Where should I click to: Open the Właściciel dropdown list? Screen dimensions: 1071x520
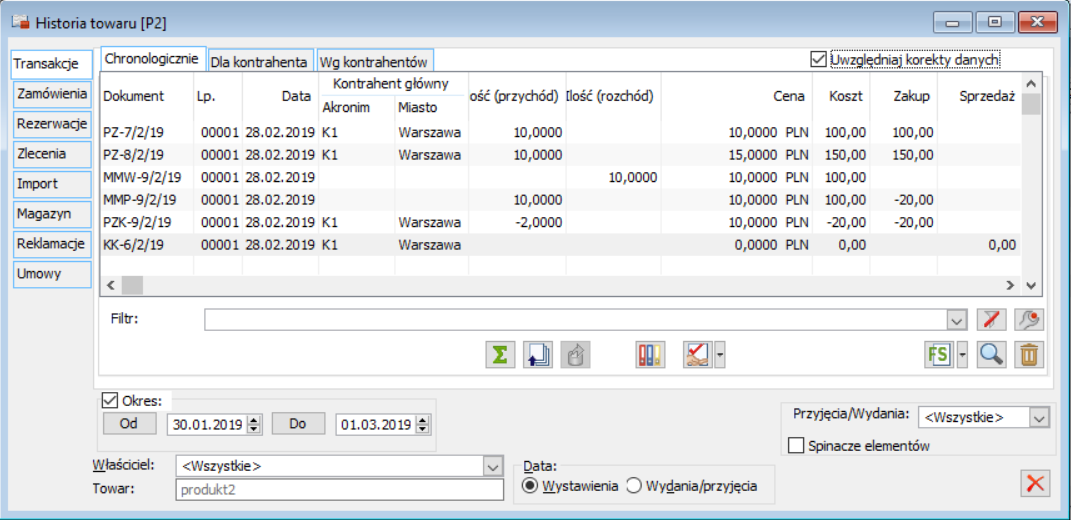[492, 466]
